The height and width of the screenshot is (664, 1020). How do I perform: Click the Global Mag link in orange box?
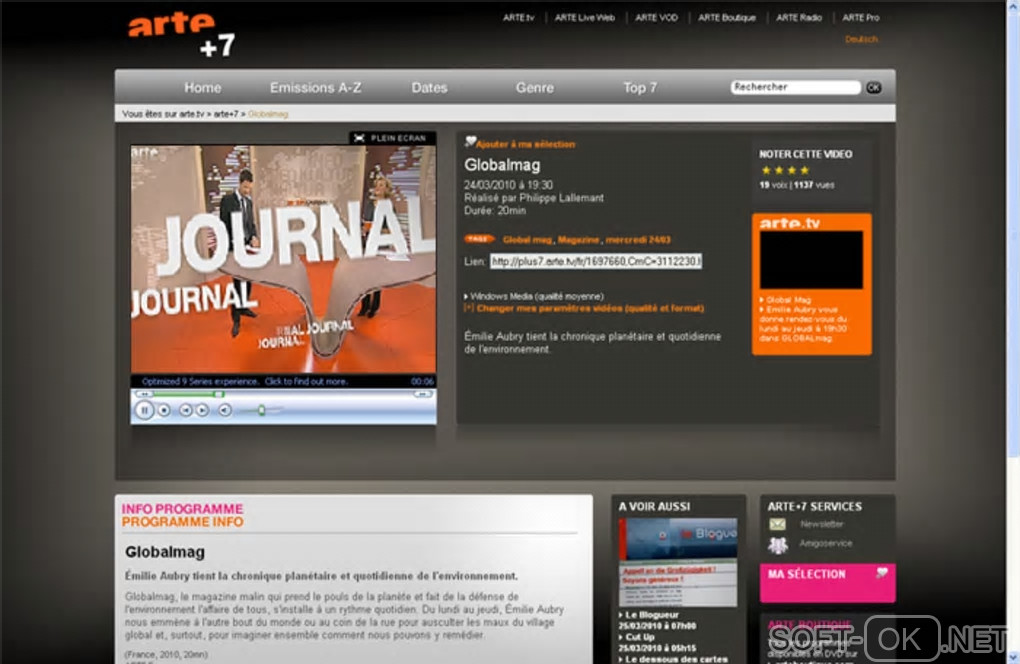(788, 300)
